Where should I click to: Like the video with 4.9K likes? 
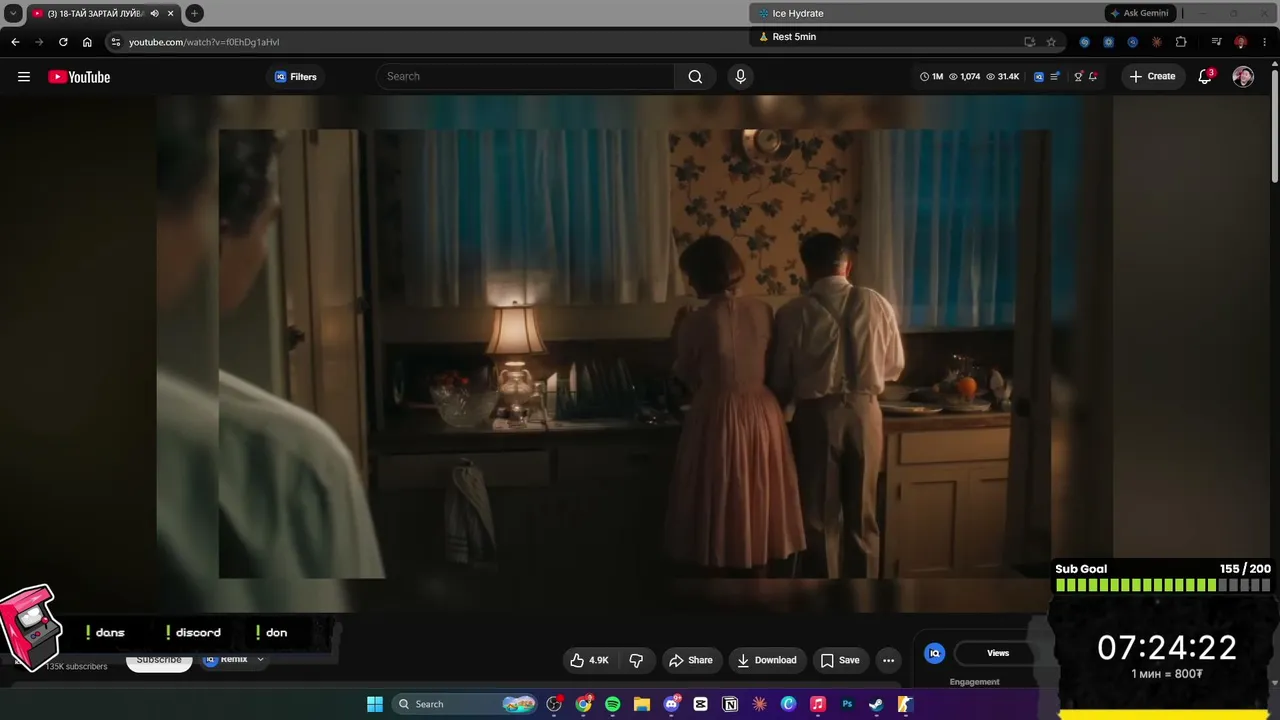coord(589,660)
